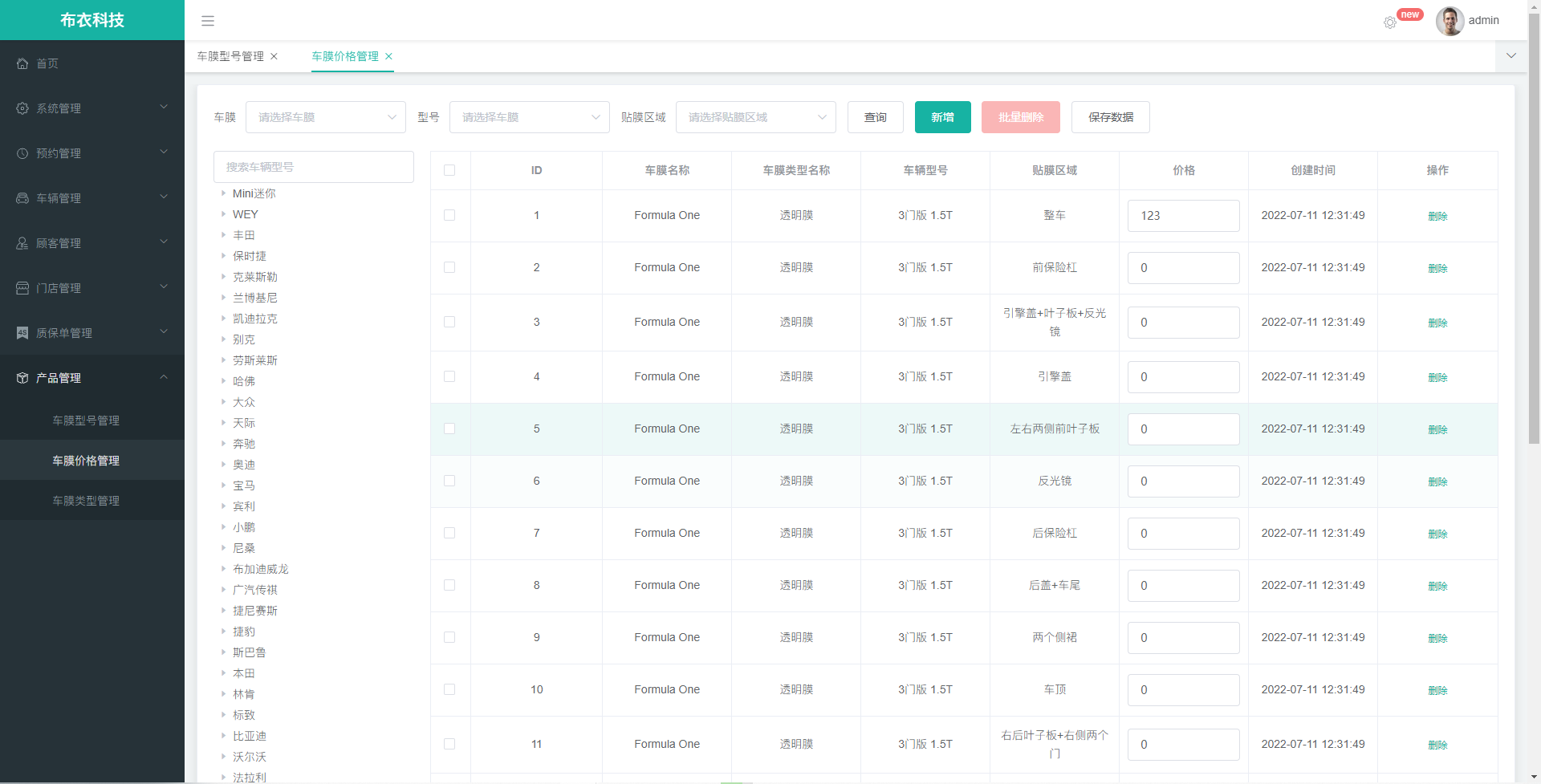Click the 预约管理 clock icon
This screenshot has width=1541, height=784.
22,153
